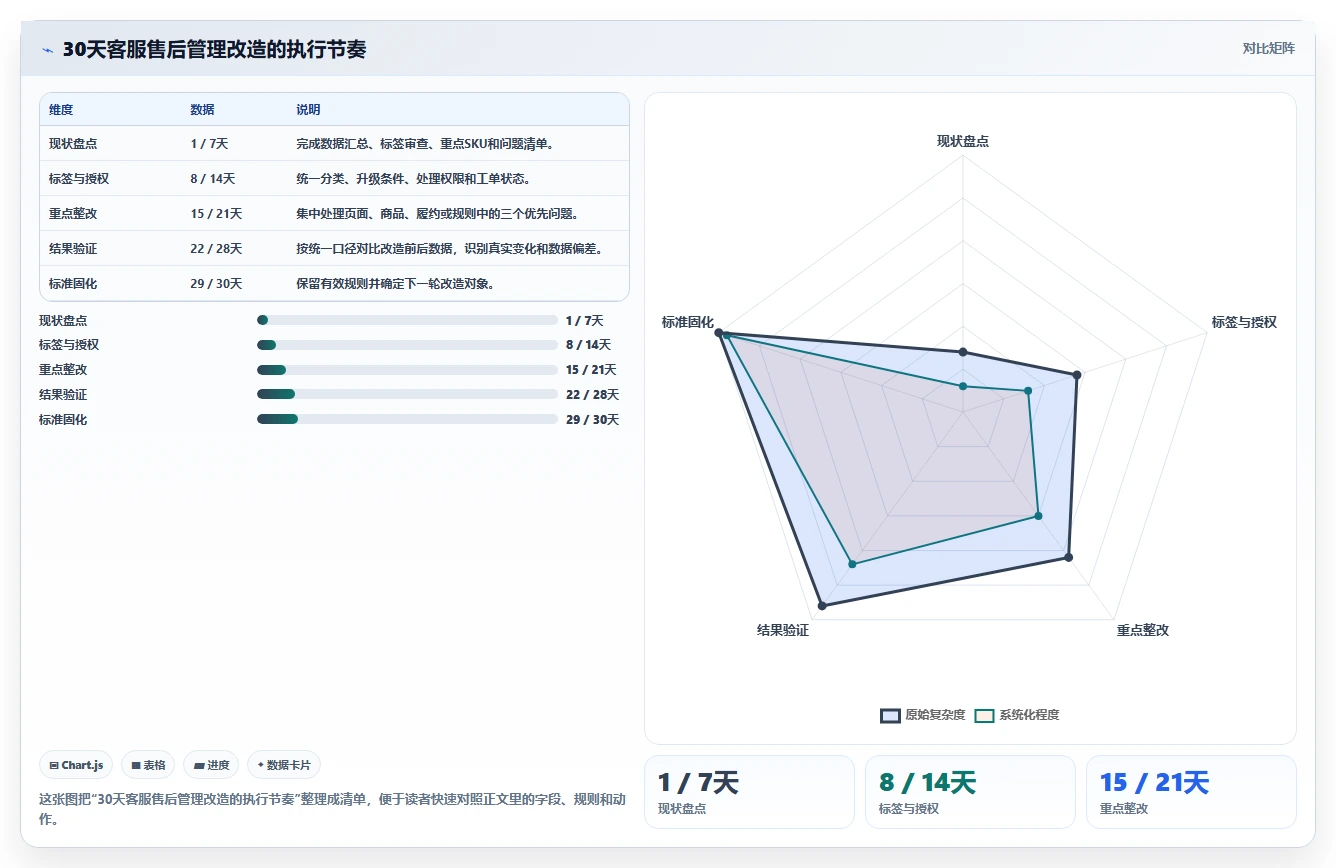Click the 标准固化 progress value 29 / 30天

click(x=593, y=419)
